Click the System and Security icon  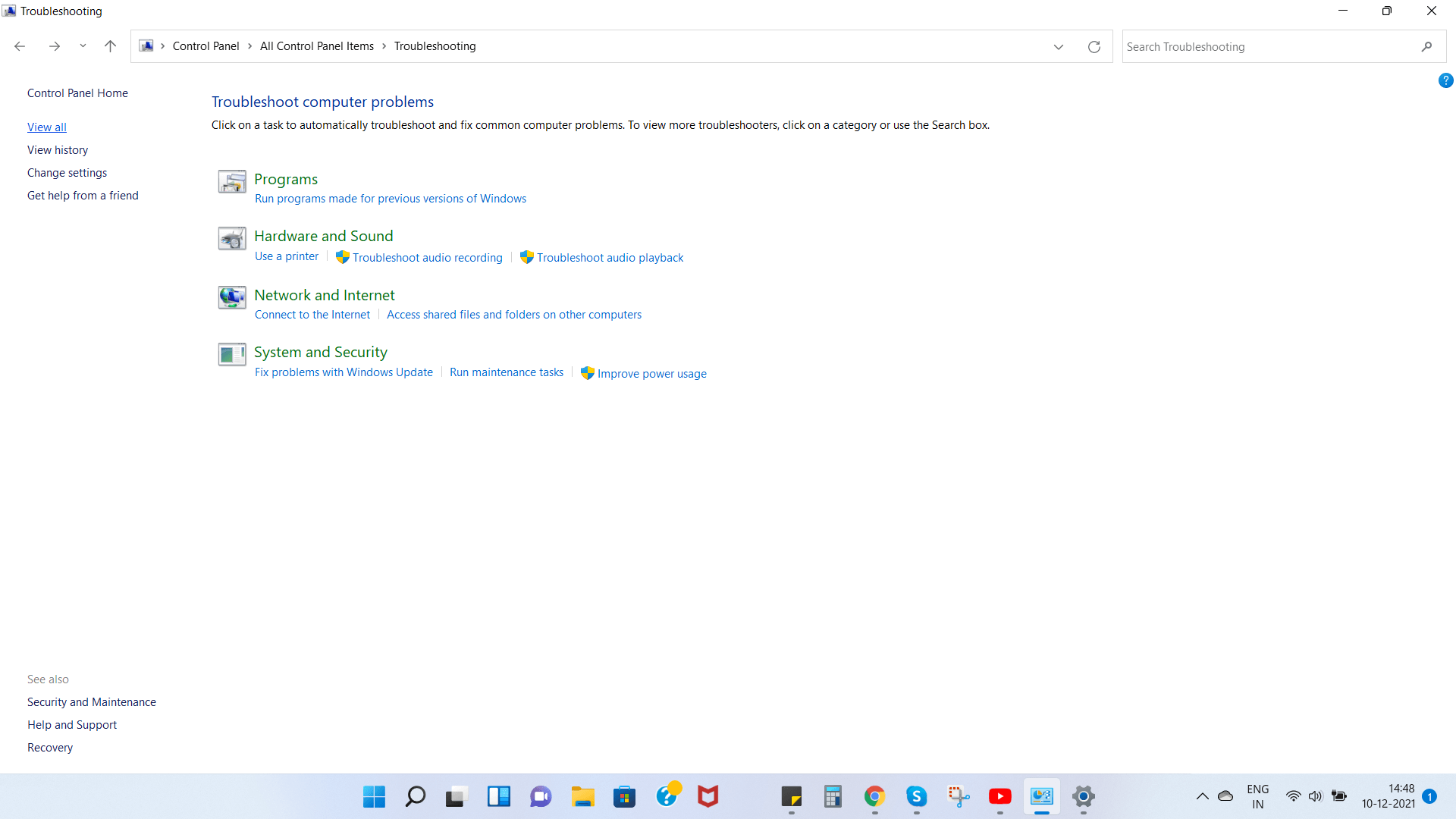(231, 354)
